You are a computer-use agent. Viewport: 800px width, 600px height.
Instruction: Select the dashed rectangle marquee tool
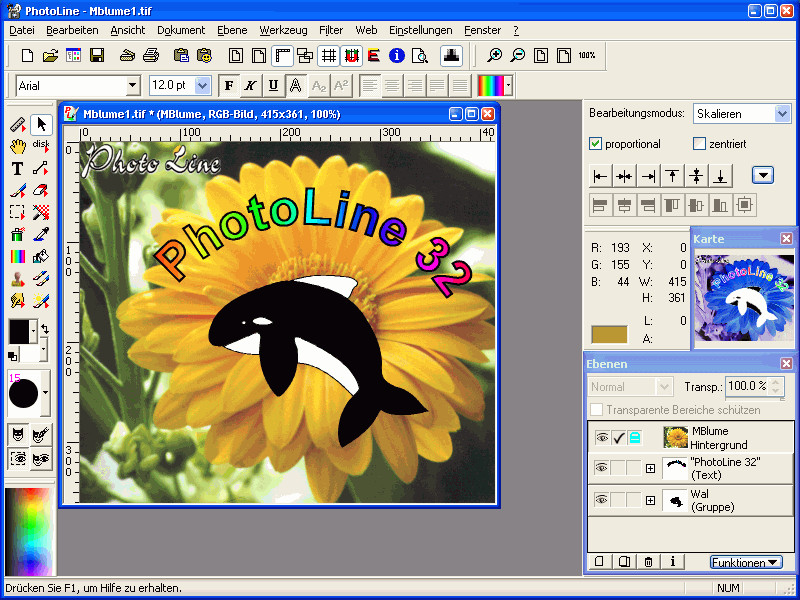pyautogui.click(x=18, y=212)
